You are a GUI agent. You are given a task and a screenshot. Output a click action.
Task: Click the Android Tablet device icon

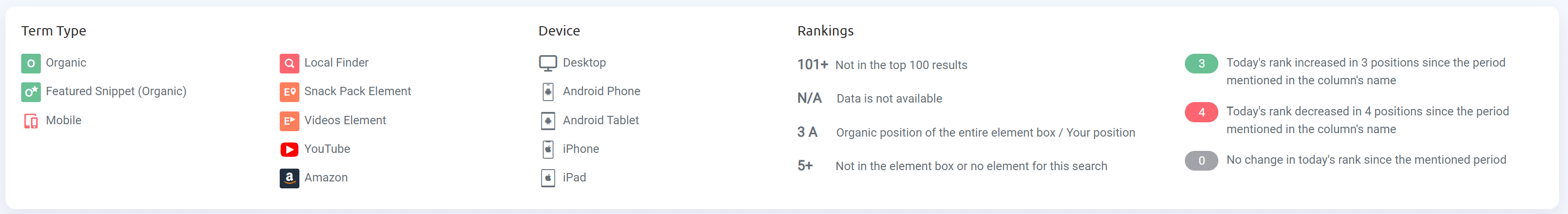(548, 121)
